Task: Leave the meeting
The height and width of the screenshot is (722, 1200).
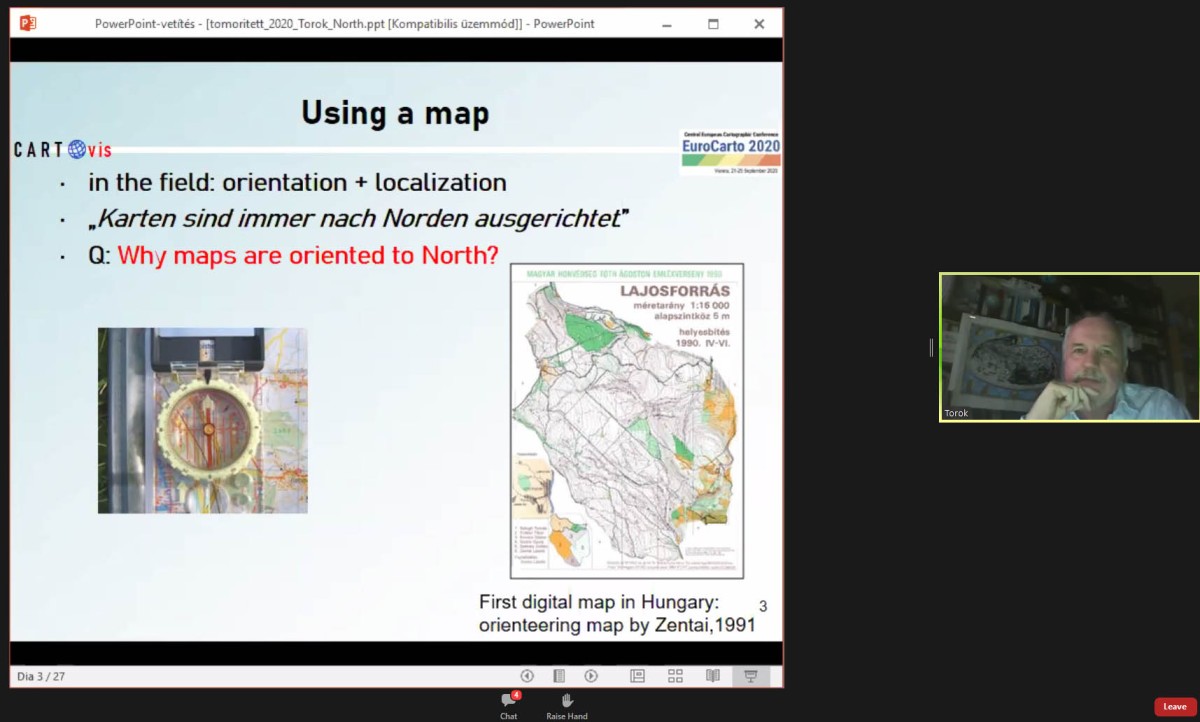Action: pos(1175,707)
